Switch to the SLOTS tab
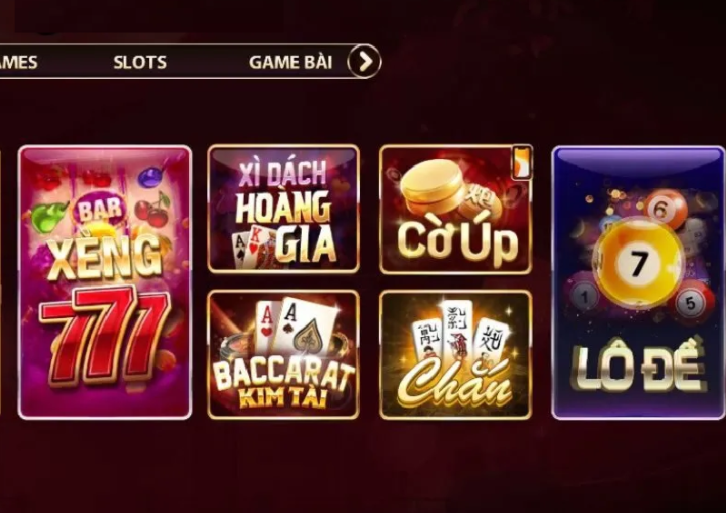Viewport: 726px width, 513px height. [140, 62]
